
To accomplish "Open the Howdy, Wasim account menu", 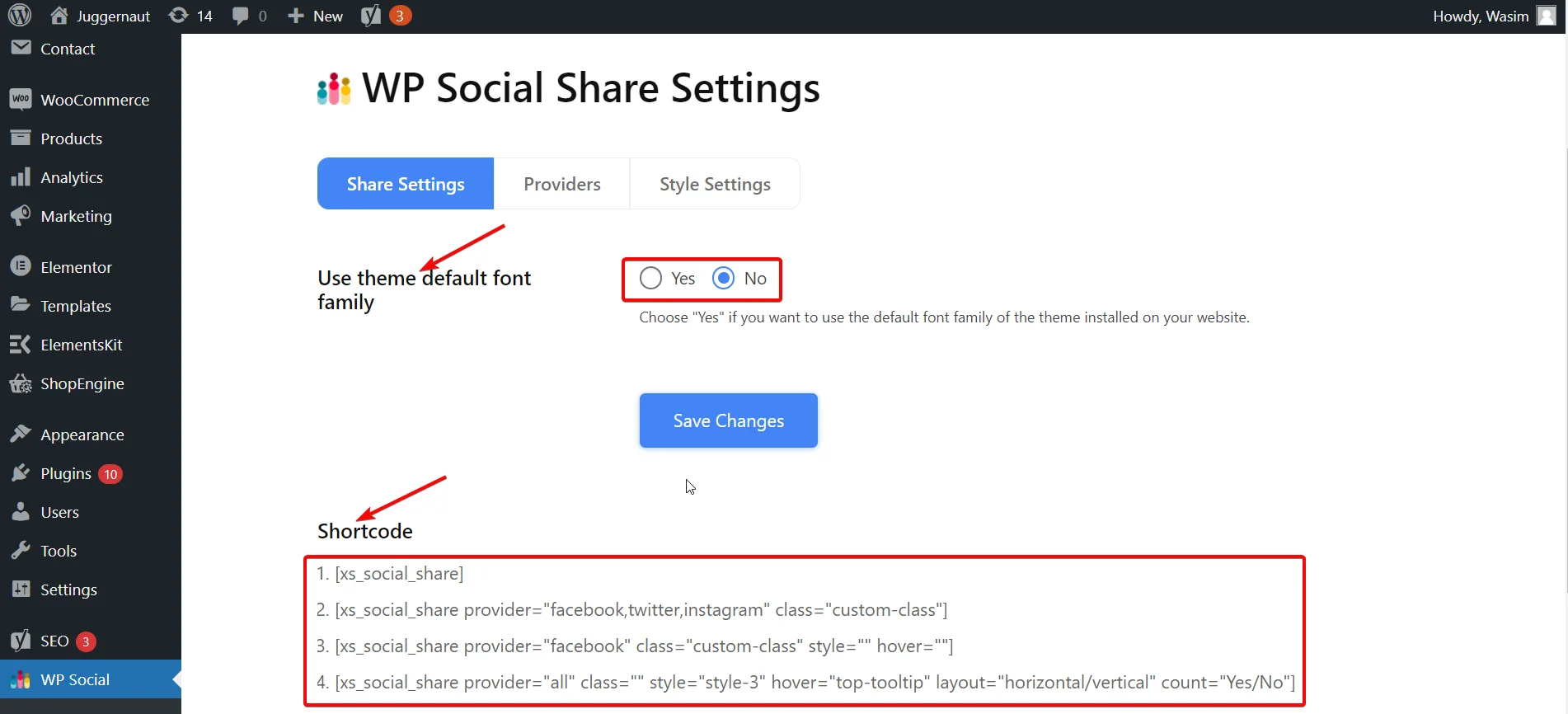I will [x=1492, y=16].
